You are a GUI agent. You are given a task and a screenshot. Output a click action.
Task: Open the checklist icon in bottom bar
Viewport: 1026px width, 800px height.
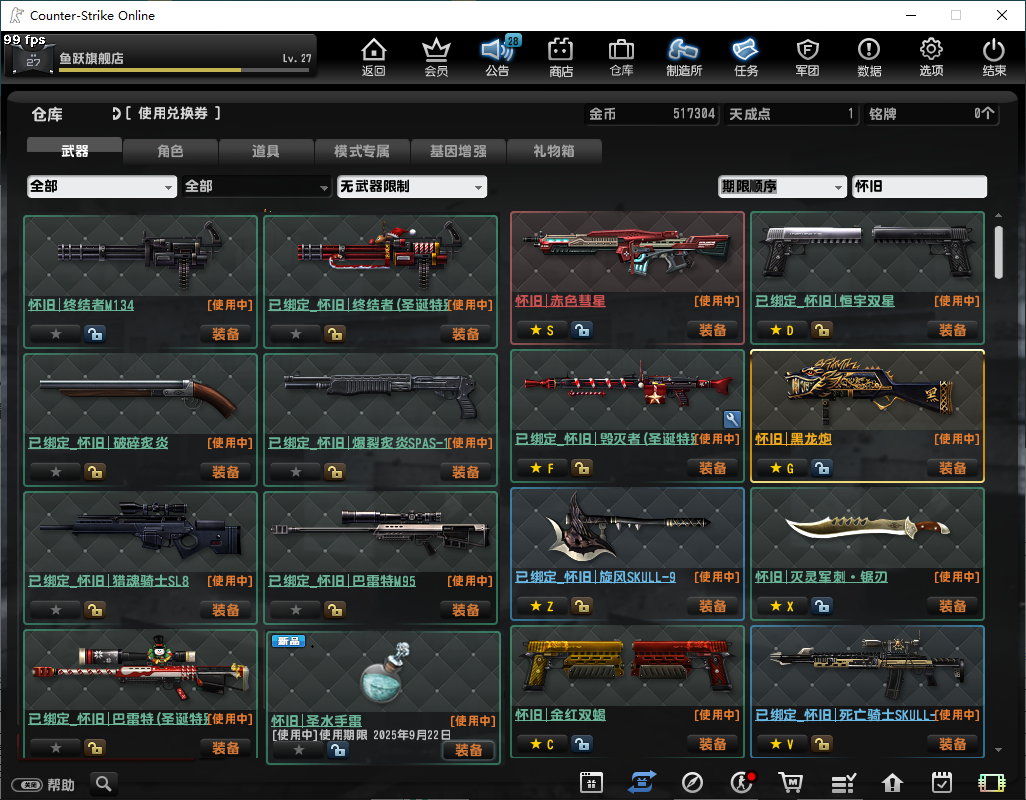tap(843, 782)
